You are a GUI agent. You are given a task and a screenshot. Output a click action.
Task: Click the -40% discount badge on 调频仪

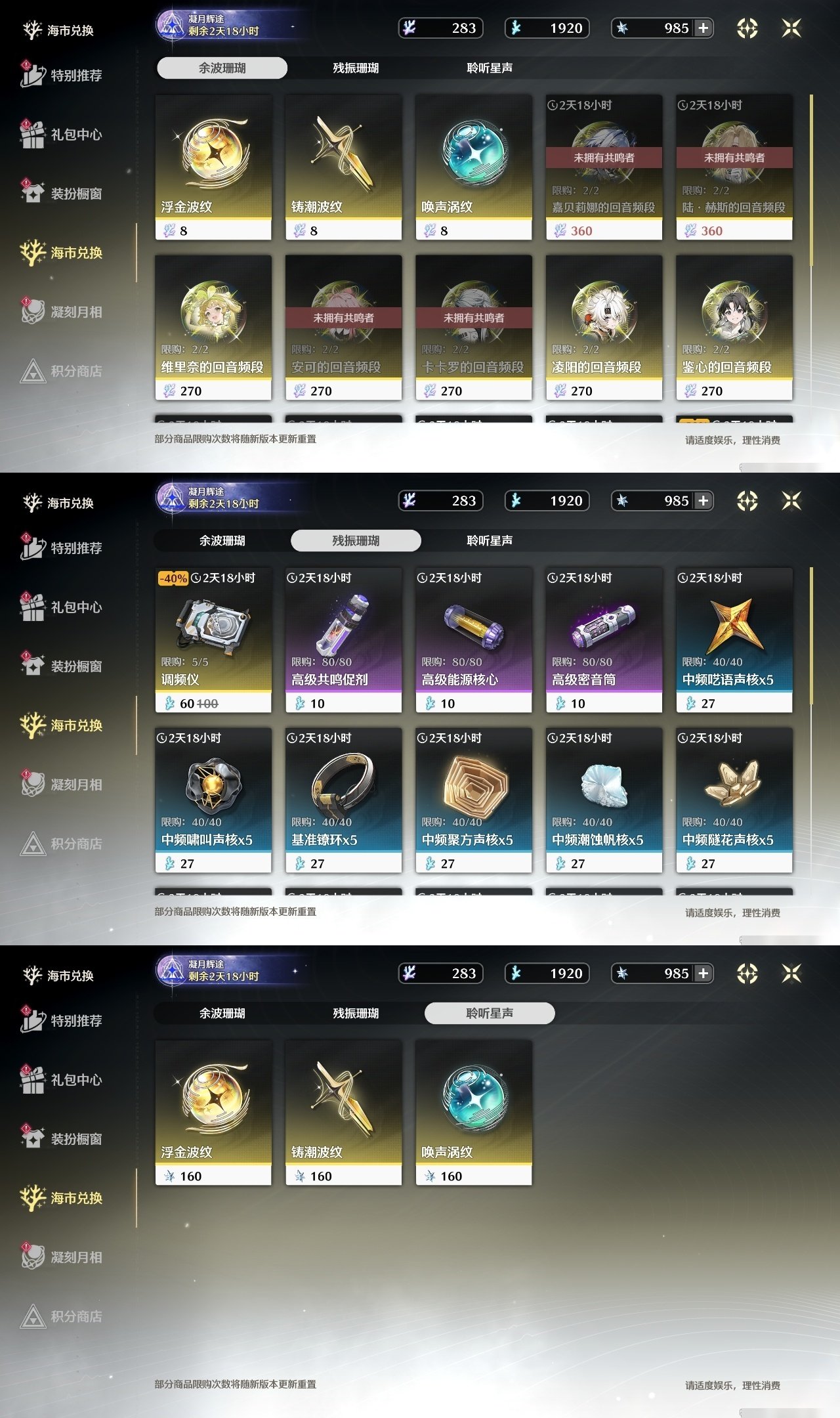173,578
